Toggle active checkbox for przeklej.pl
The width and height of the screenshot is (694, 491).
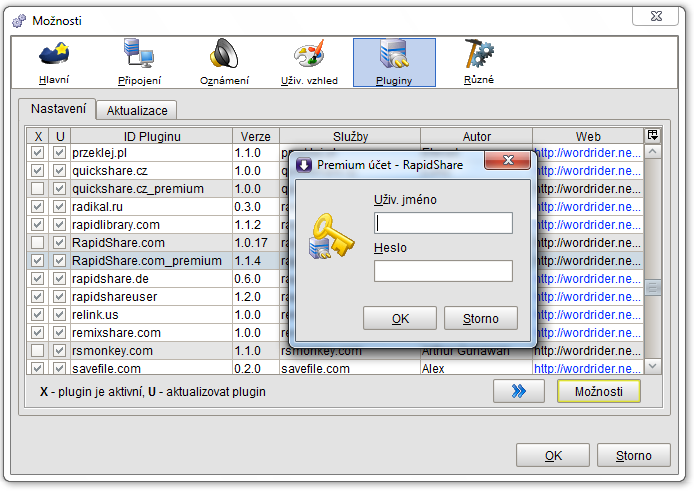pyautogui.click(x=38, y=153)
